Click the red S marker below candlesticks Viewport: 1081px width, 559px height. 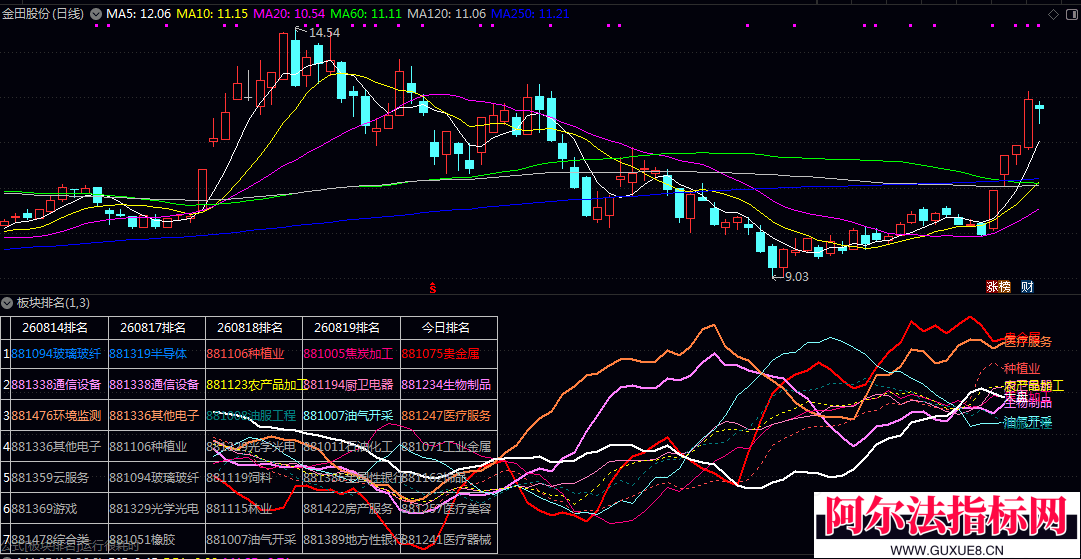pos(433,288)
